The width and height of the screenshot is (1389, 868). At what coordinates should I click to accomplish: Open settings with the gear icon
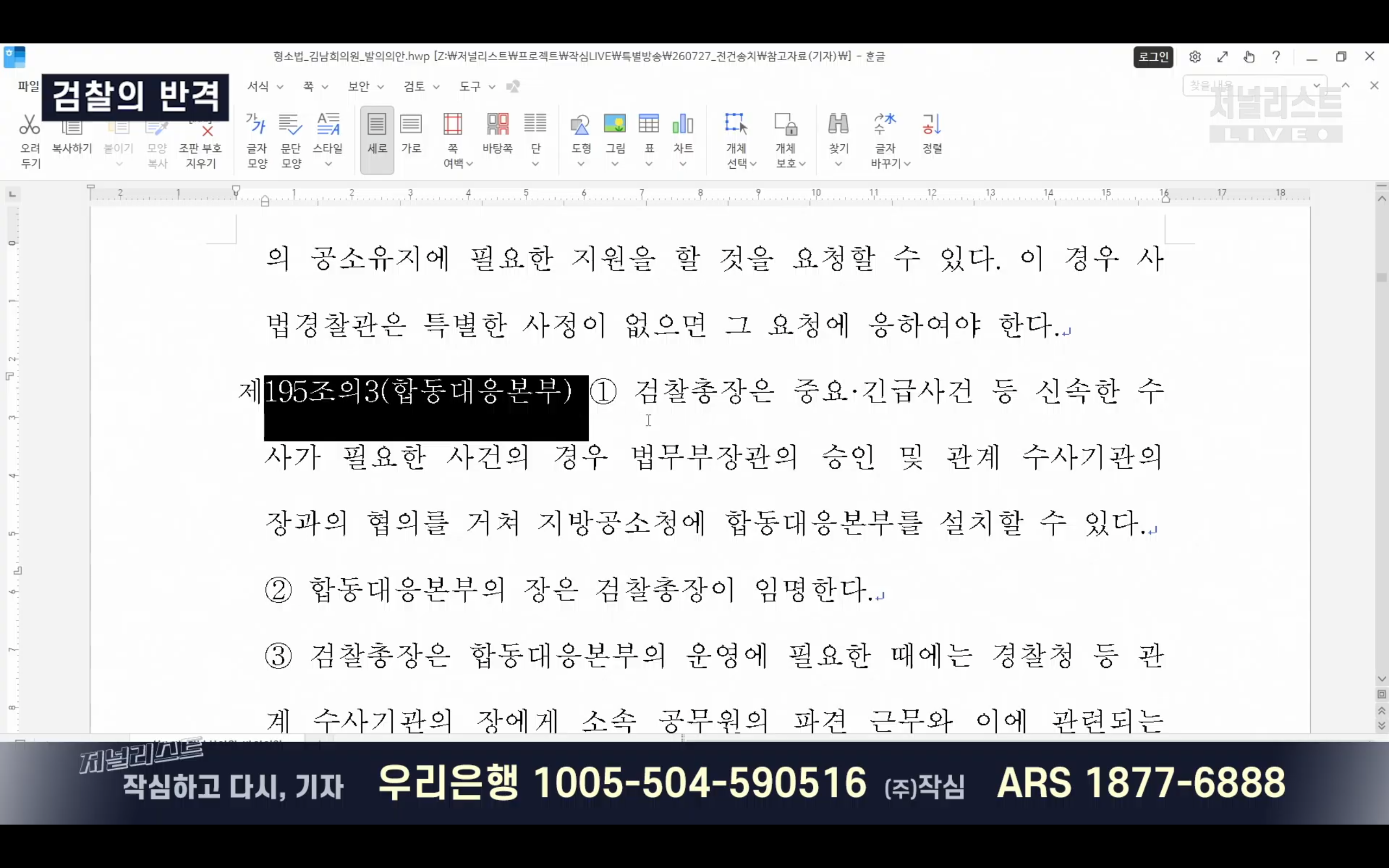(x=1195, y=57)
